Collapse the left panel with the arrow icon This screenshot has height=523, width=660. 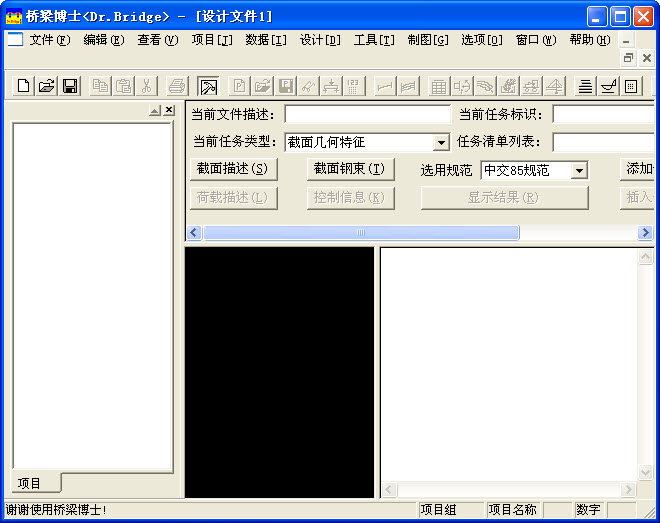pyautogui.click(x=155, y=110)
